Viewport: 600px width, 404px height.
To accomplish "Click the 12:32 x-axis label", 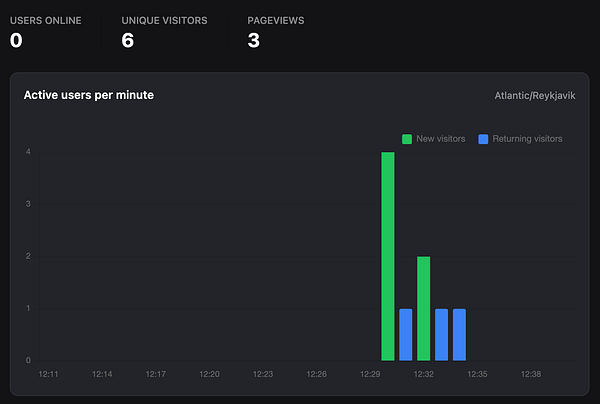I will 424,374.
